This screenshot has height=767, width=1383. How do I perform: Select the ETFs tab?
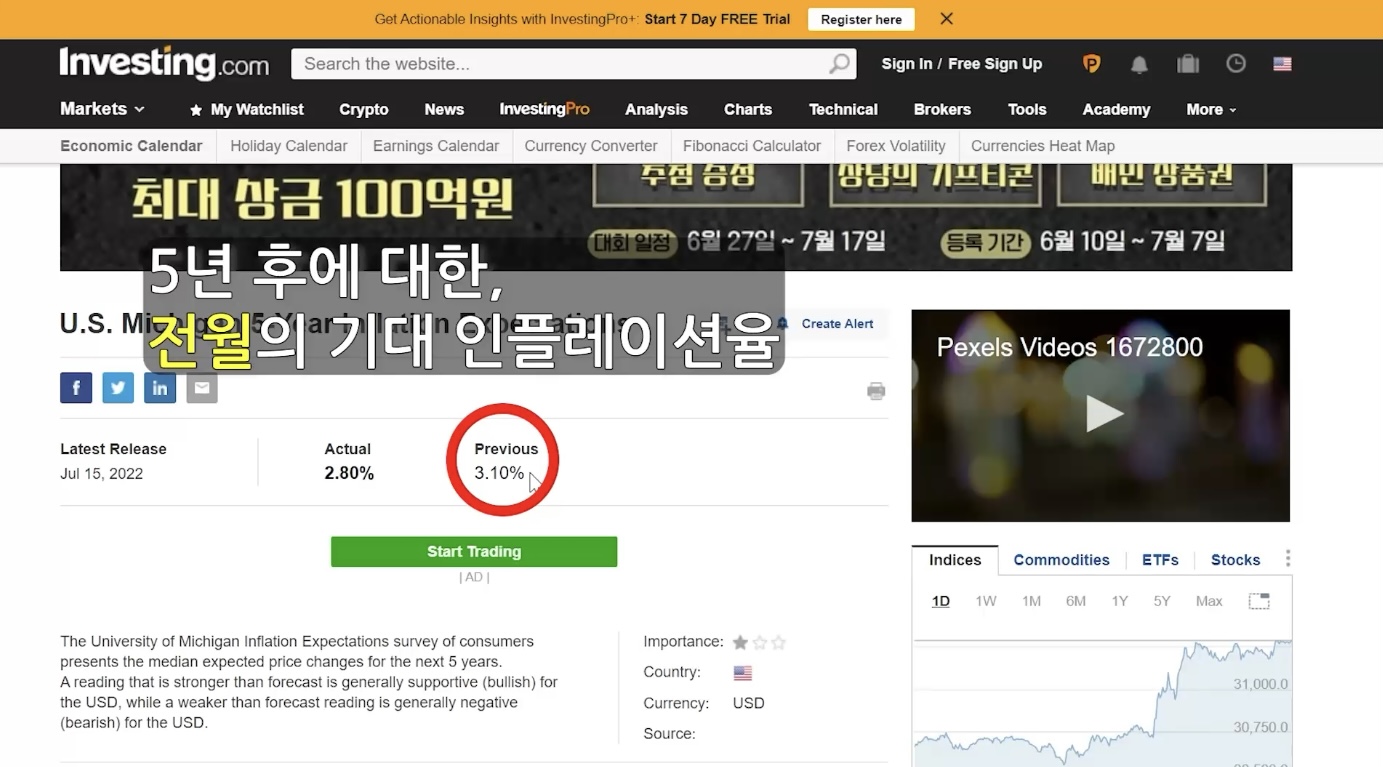click(x=1160, y=560)
